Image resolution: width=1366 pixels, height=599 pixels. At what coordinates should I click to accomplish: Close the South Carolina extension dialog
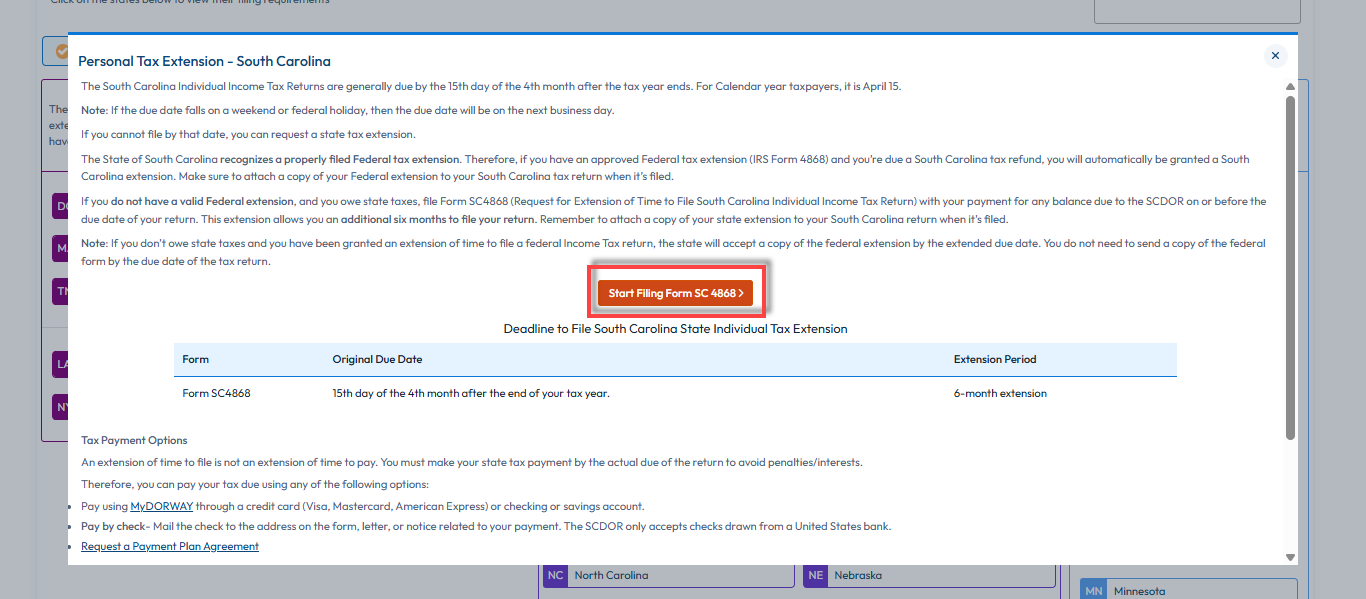pos(1275,56)
